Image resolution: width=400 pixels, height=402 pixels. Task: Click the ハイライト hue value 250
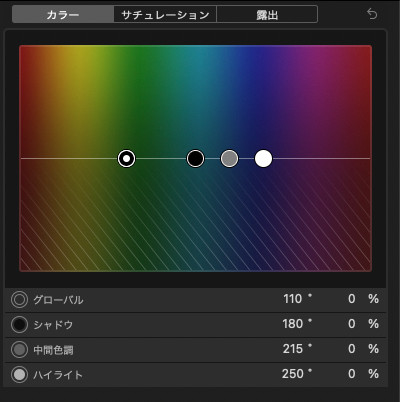pyautogui.click(x=293, y=374)
